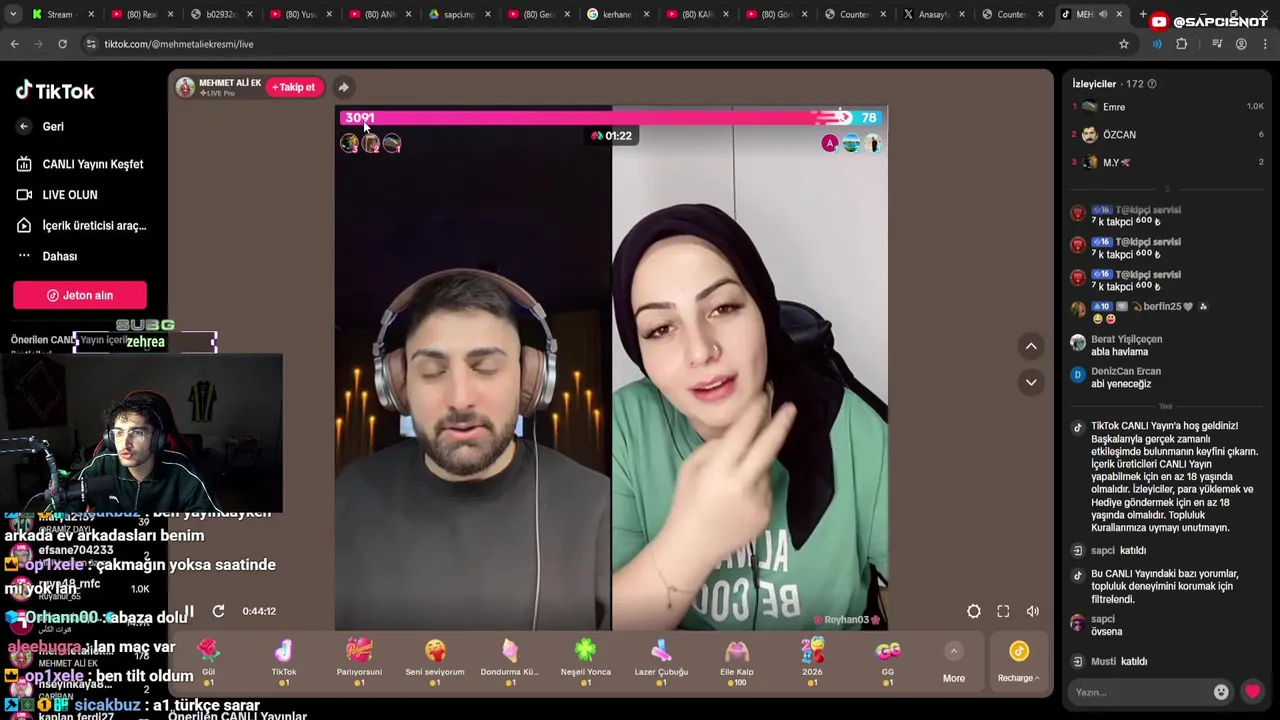Click the browser reload button
The image size is (1280, 720).
click(x=62, y=44)
